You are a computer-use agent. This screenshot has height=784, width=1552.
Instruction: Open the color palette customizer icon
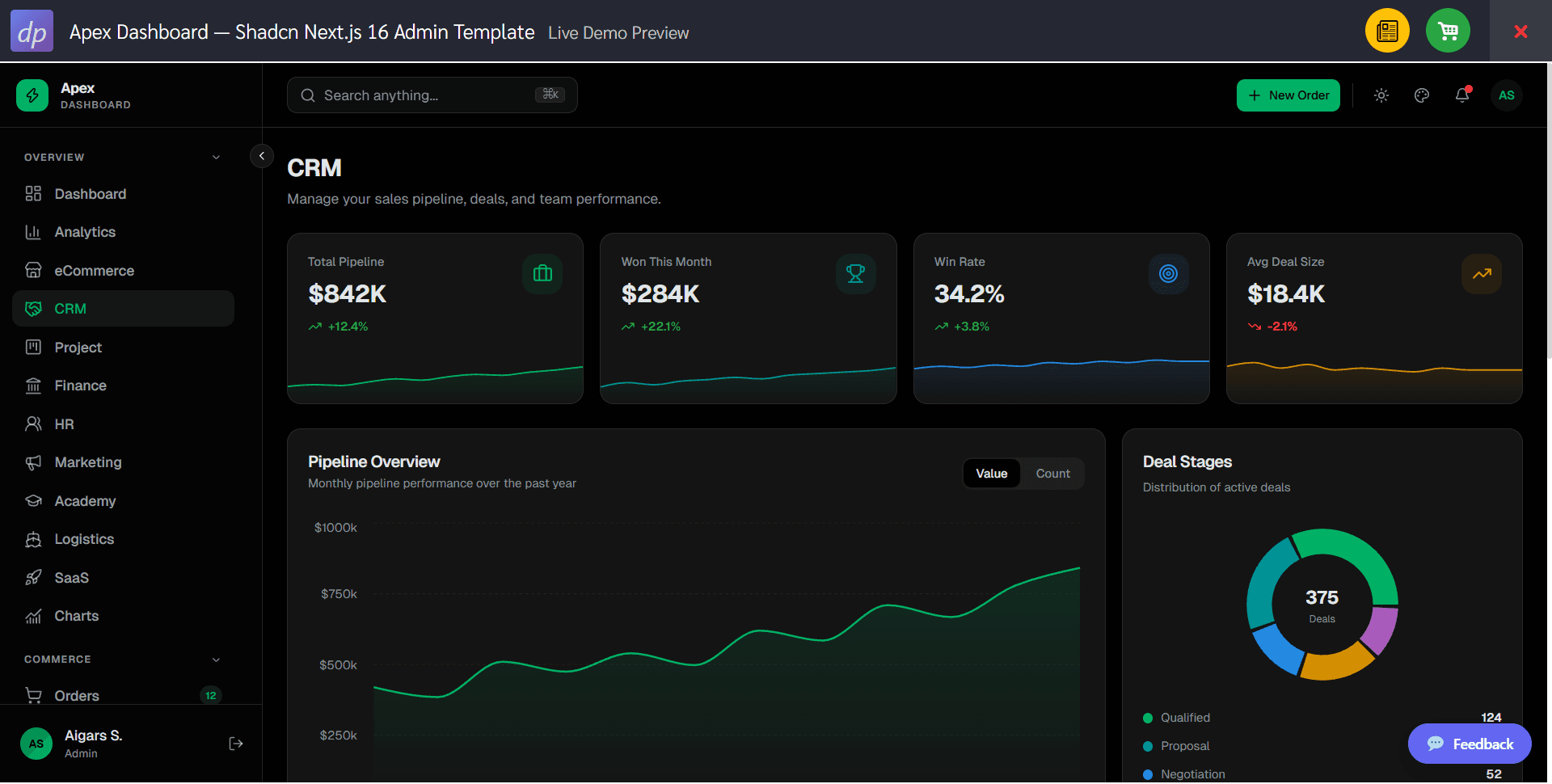(1422, 95)
